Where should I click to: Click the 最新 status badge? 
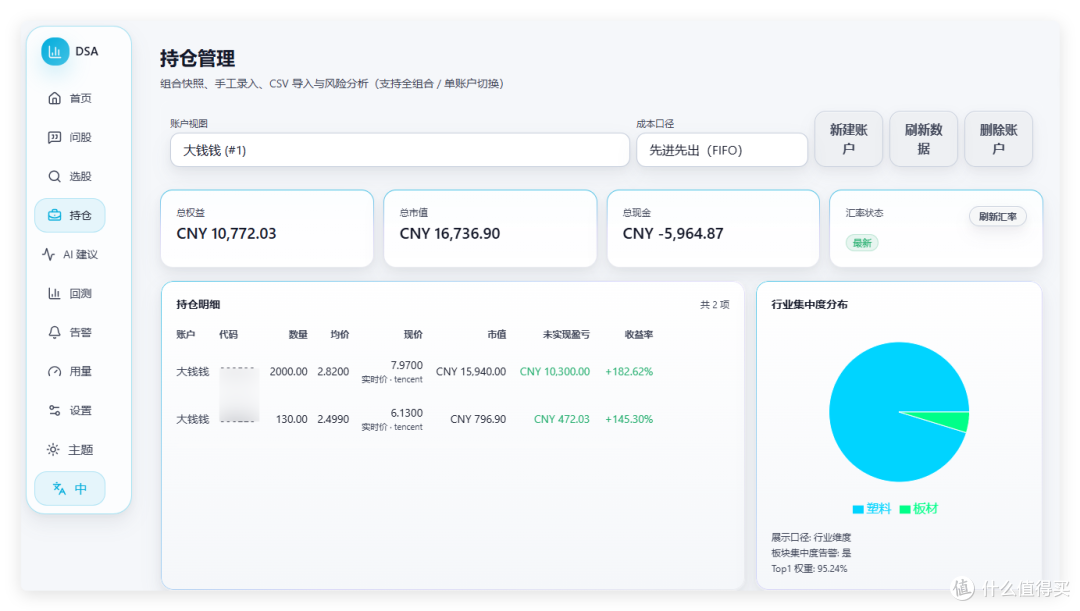coord(862,242)
